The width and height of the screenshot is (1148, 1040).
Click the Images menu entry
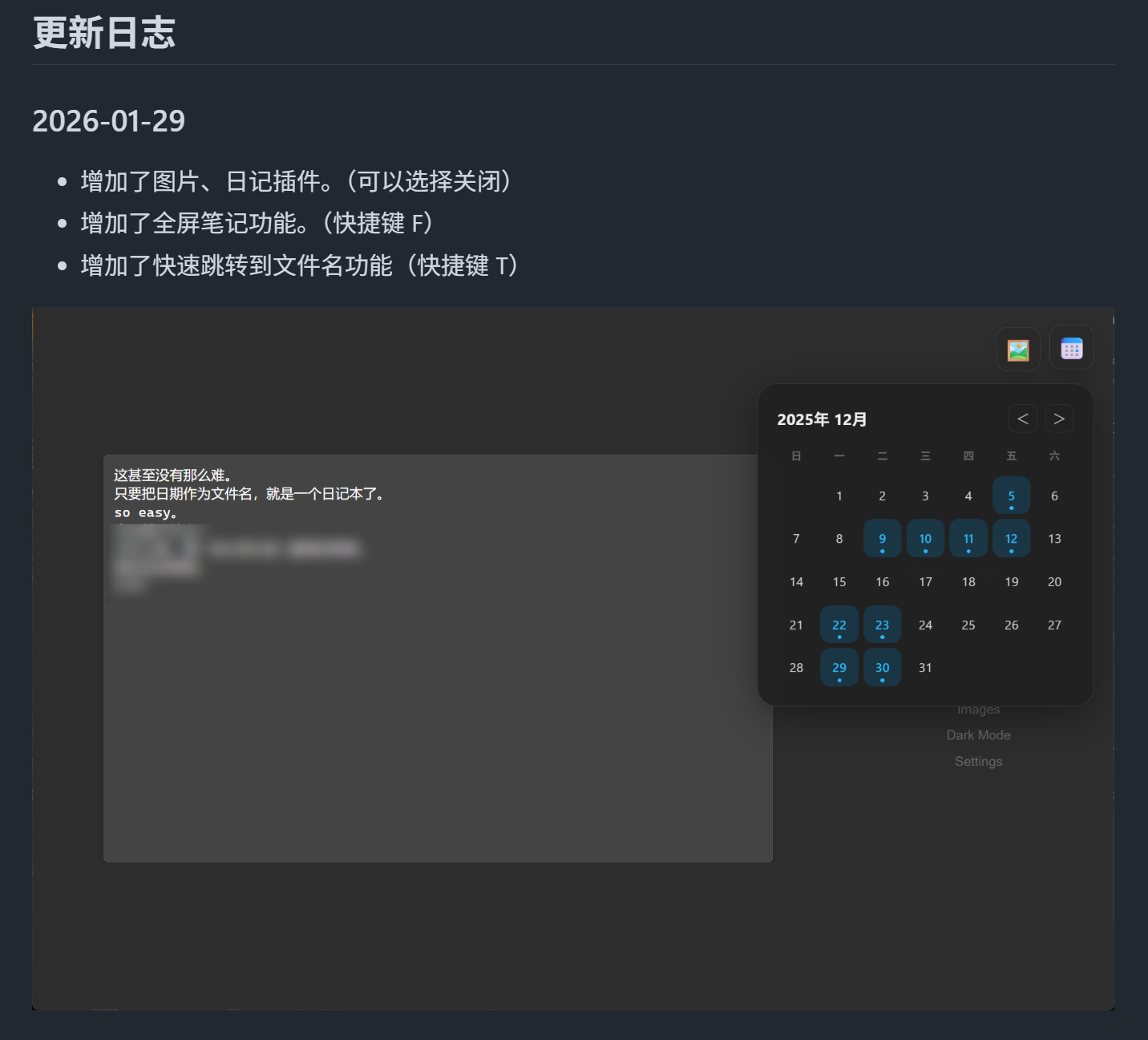click(978, 710)
